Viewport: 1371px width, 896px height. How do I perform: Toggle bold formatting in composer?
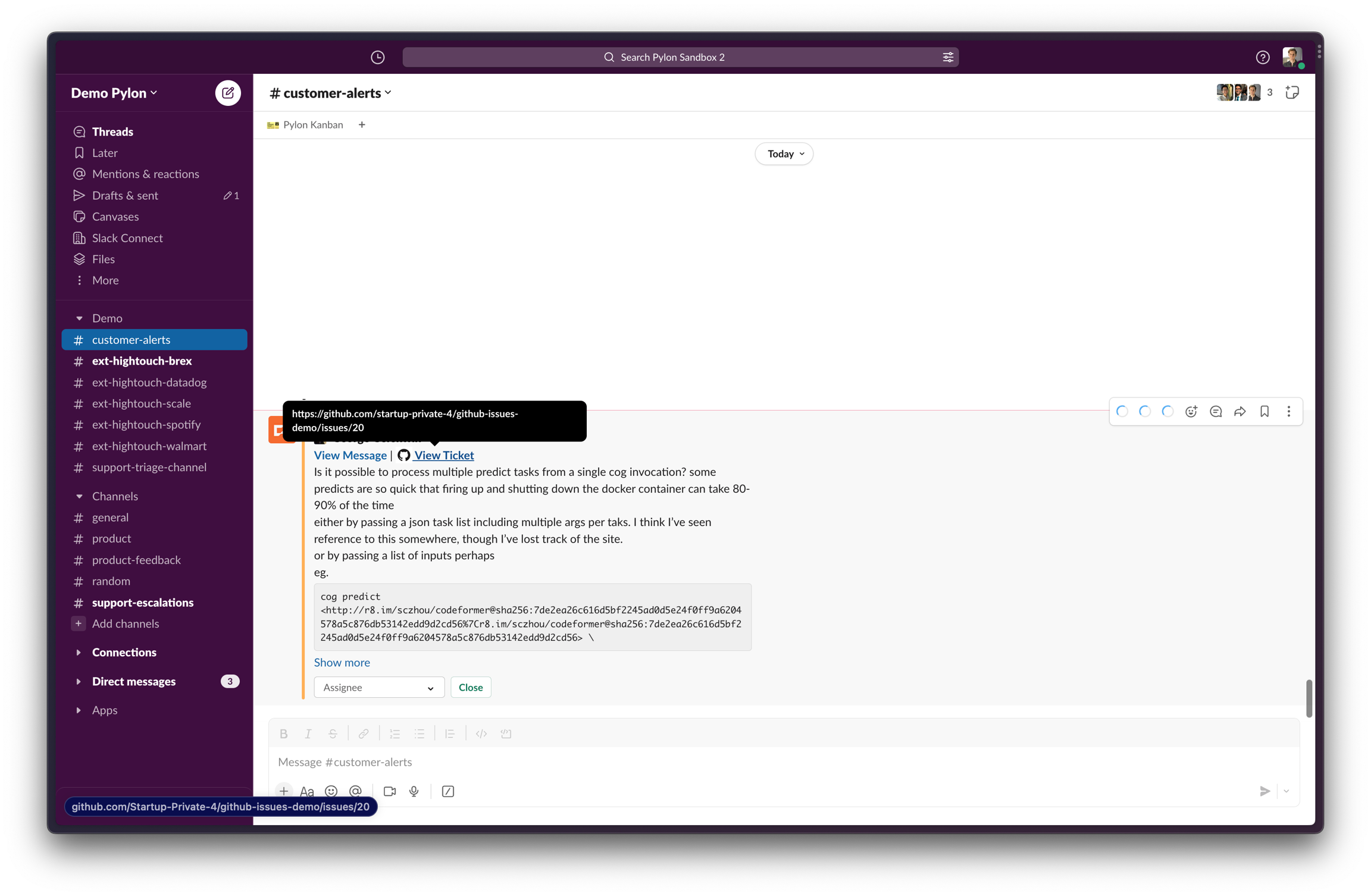tap(284, 734)
